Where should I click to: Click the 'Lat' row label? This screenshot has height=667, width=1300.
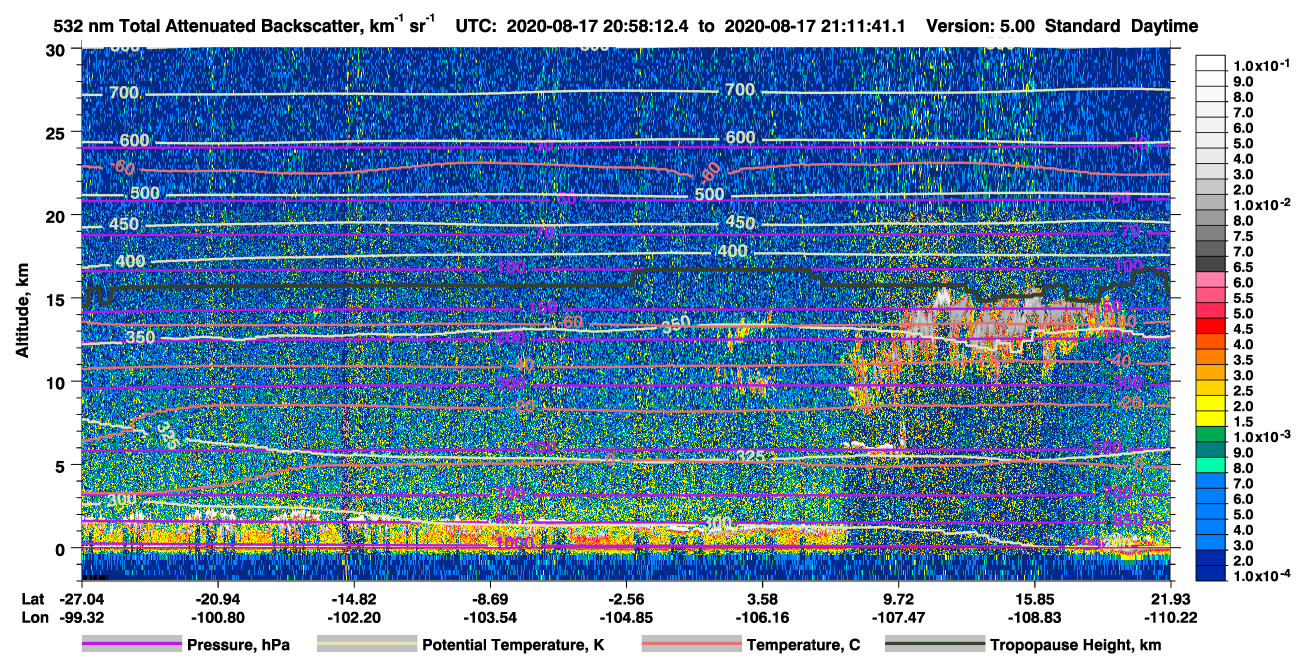click(33, 597)
